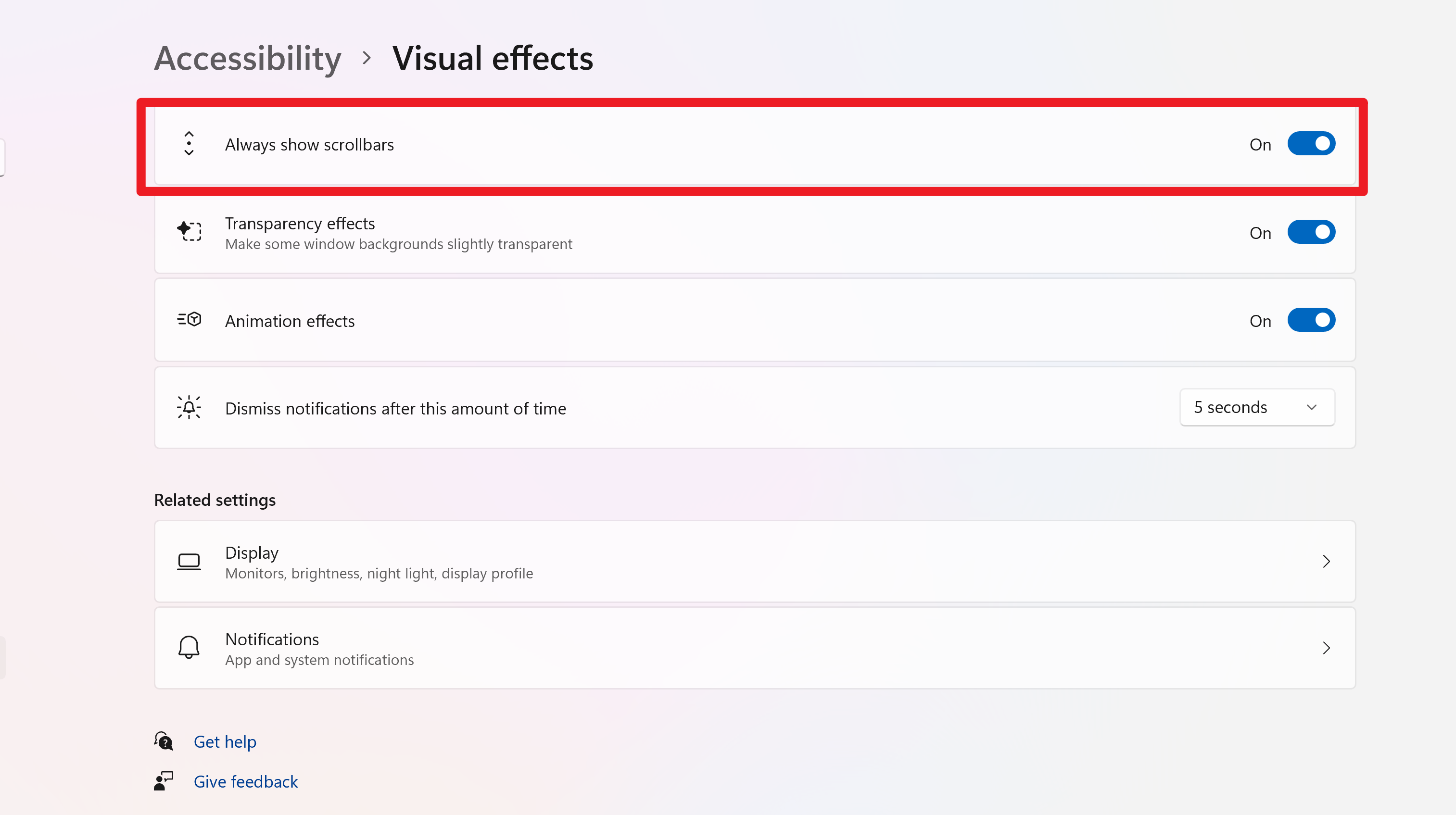The height and width of the screenshot is (815, 1456).
Task: Click the scrollbars up-down arrows icon
Action: point(190,144)
